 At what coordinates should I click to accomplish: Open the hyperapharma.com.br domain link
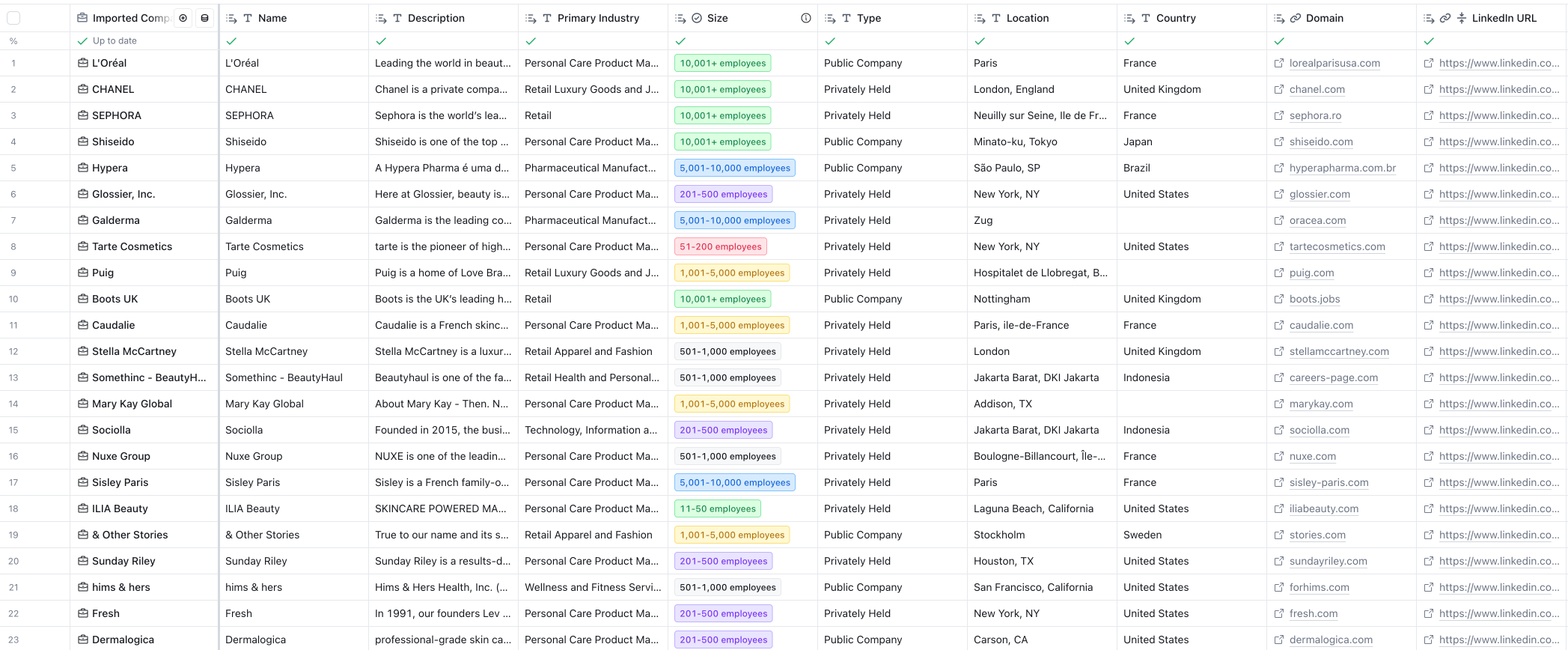click(1343, 168)
